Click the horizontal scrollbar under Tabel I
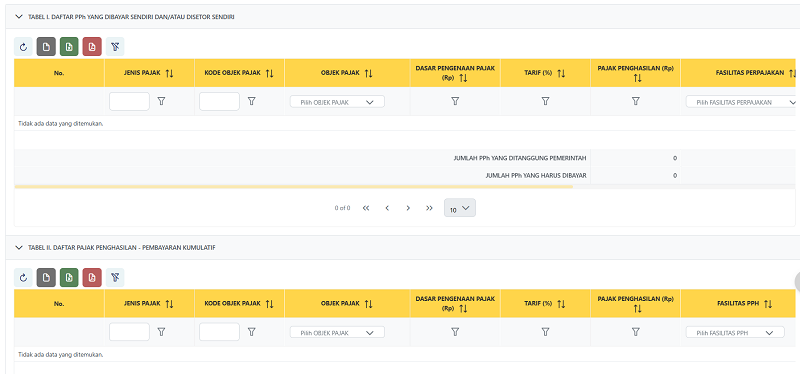The image size is (800, 374). [293, 187]
